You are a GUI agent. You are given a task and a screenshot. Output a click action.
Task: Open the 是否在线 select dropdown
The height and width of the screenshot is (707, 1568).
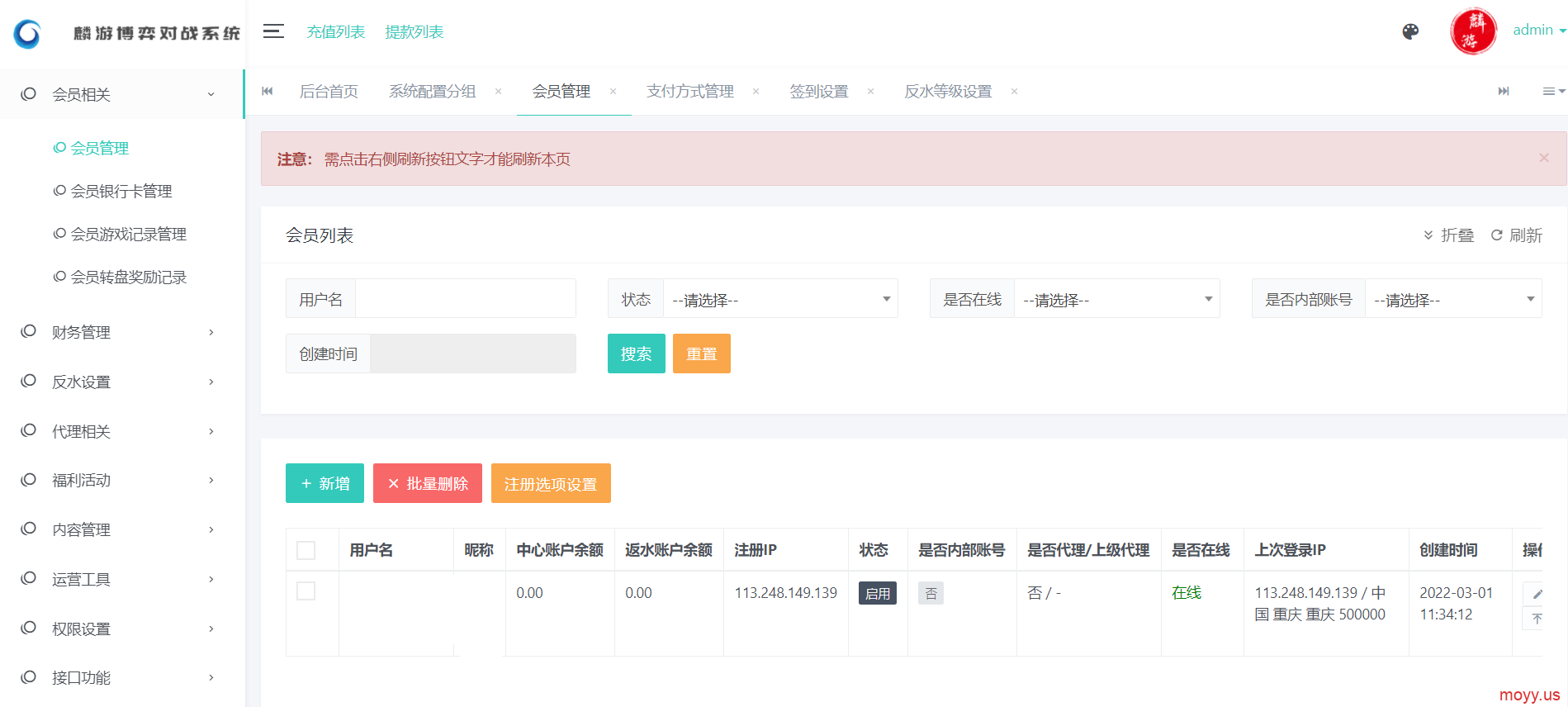pyautogui.click(x=1116, y=298)
